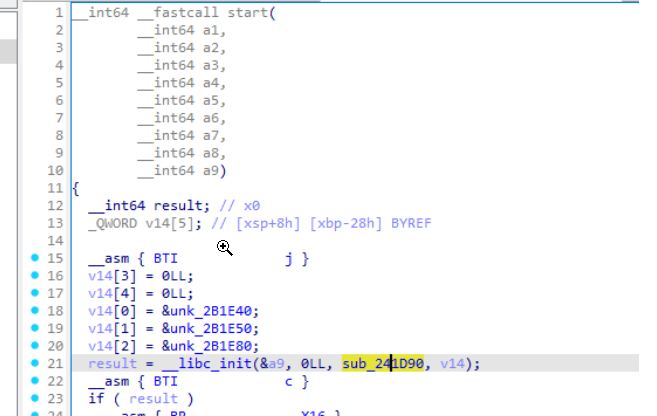Toggle breakpoint dot on line 15
This screenshot has height=416, width=657.
click(35, 258)
